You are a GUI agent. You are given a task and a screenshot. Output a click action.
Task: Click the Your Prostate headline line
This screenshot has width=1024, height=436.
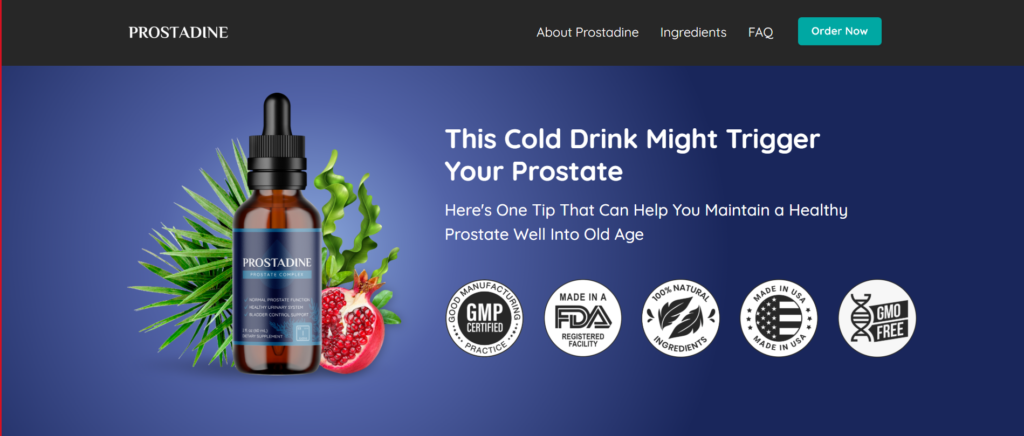coord(534,172)
